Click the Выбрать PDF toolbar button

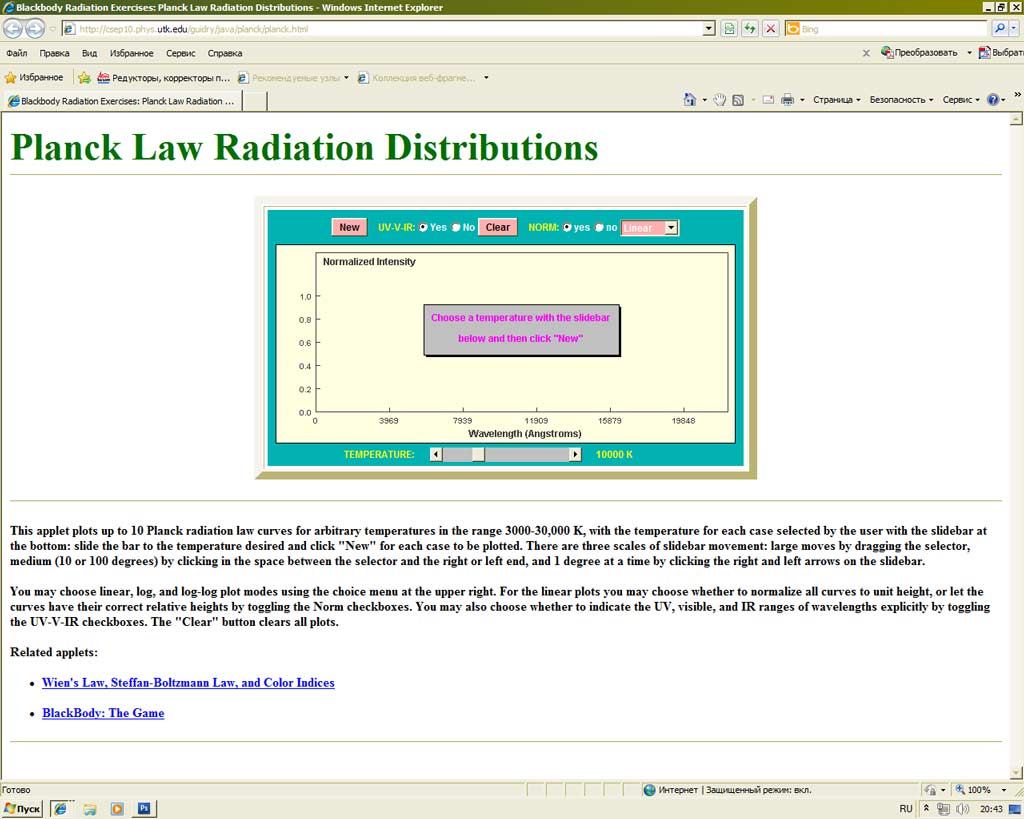click(1000, 53)
